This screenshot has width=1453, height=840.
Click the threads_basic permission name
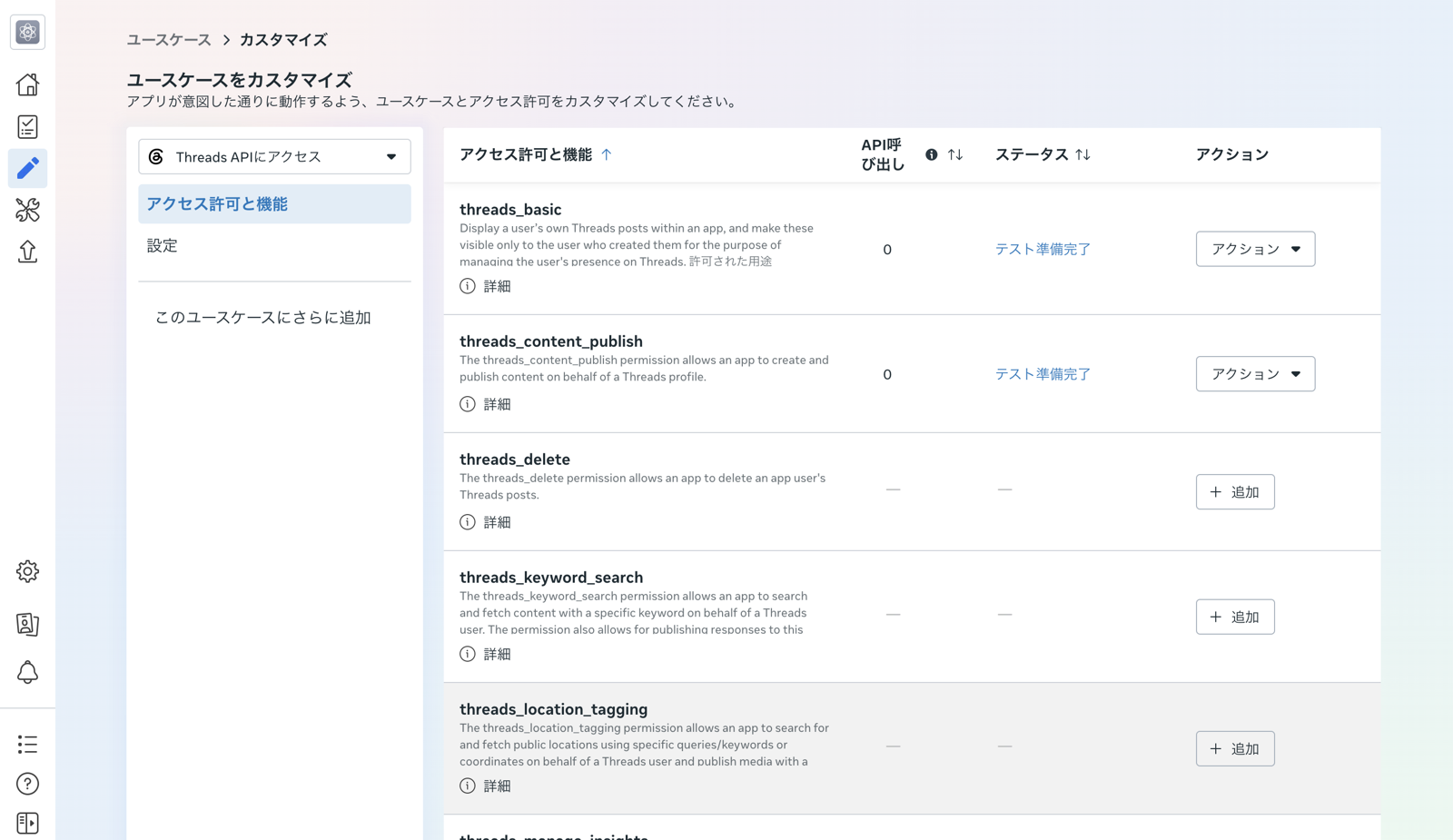[510, 210]
